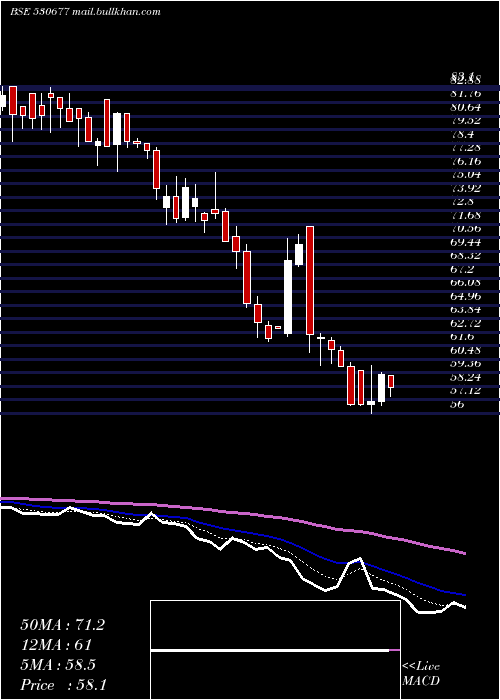Image resolution: width=500 pixels, height=700 pixels.
Task: Click the 64.96 price axis label
Action: [466, 296]
